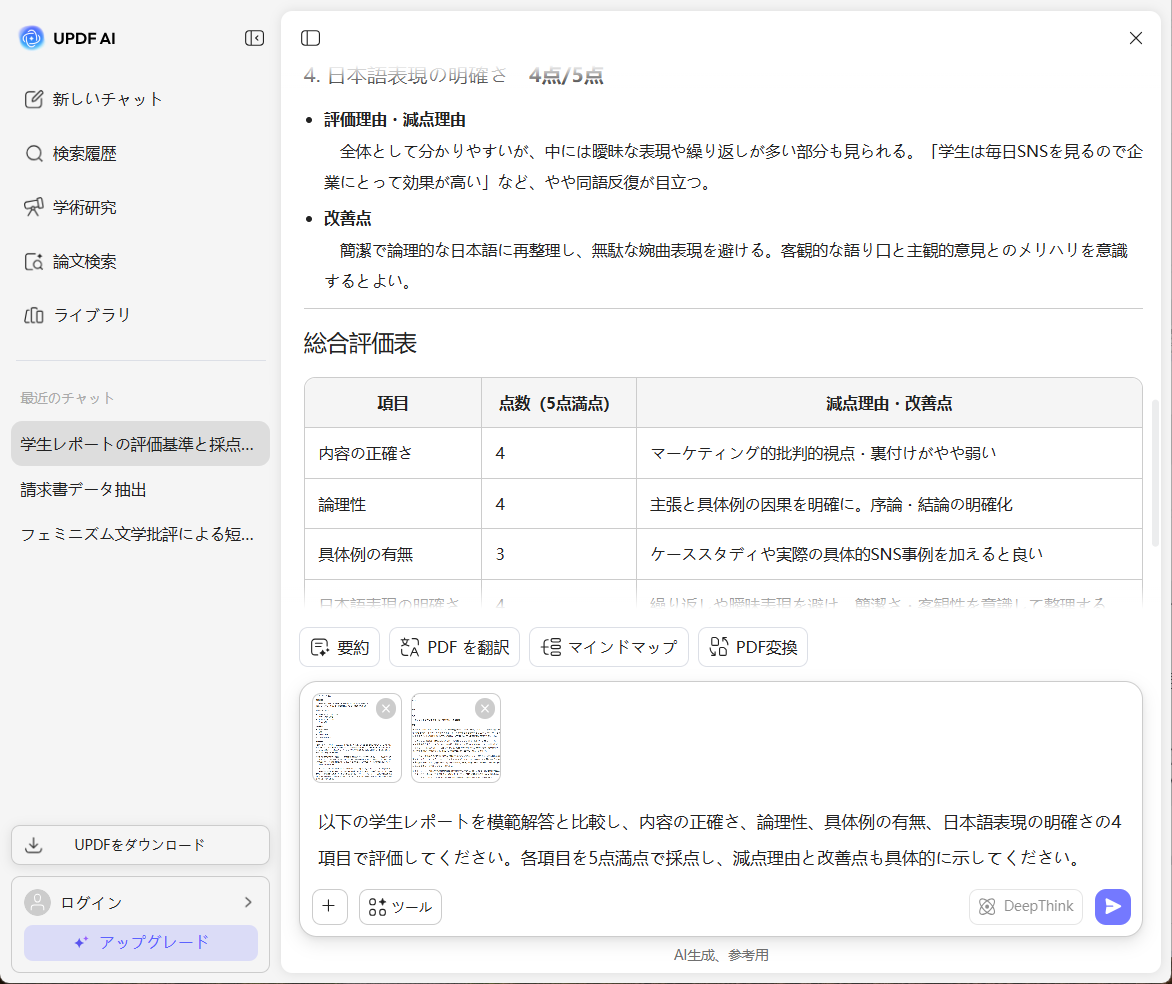Viewport: 1172px width, 984px height.
Task: Click the UPDF AI logo icon
Action: (x=31, y=37)
